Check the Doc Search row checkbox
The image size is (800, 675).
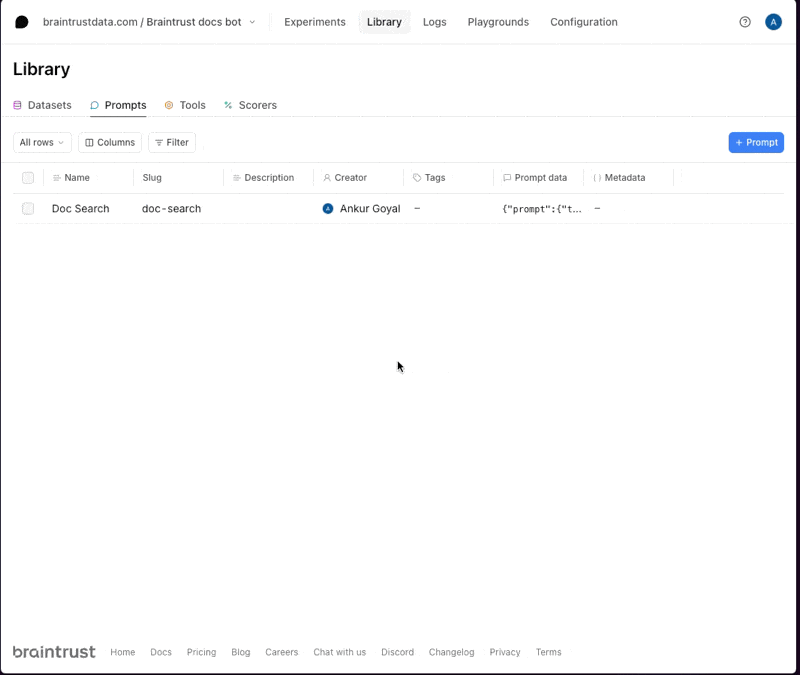[x=28, y=209]
